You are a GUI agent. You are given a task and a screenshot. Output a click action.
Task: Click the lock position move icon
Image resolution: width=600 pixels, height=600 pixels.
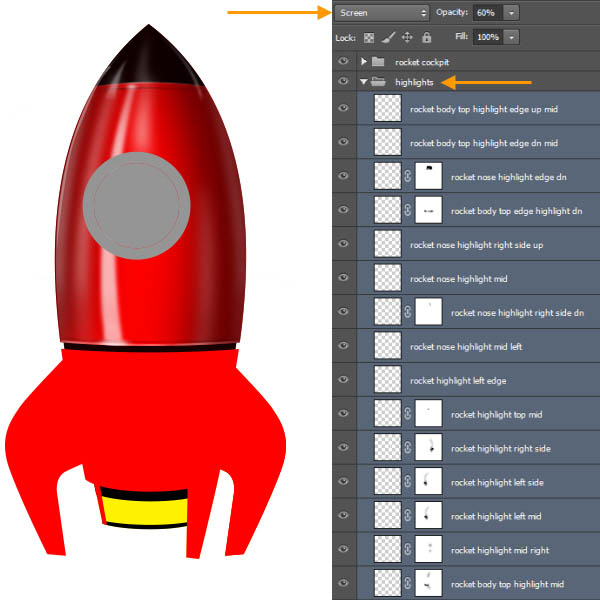pyautogui.click(x=407, y=37)
